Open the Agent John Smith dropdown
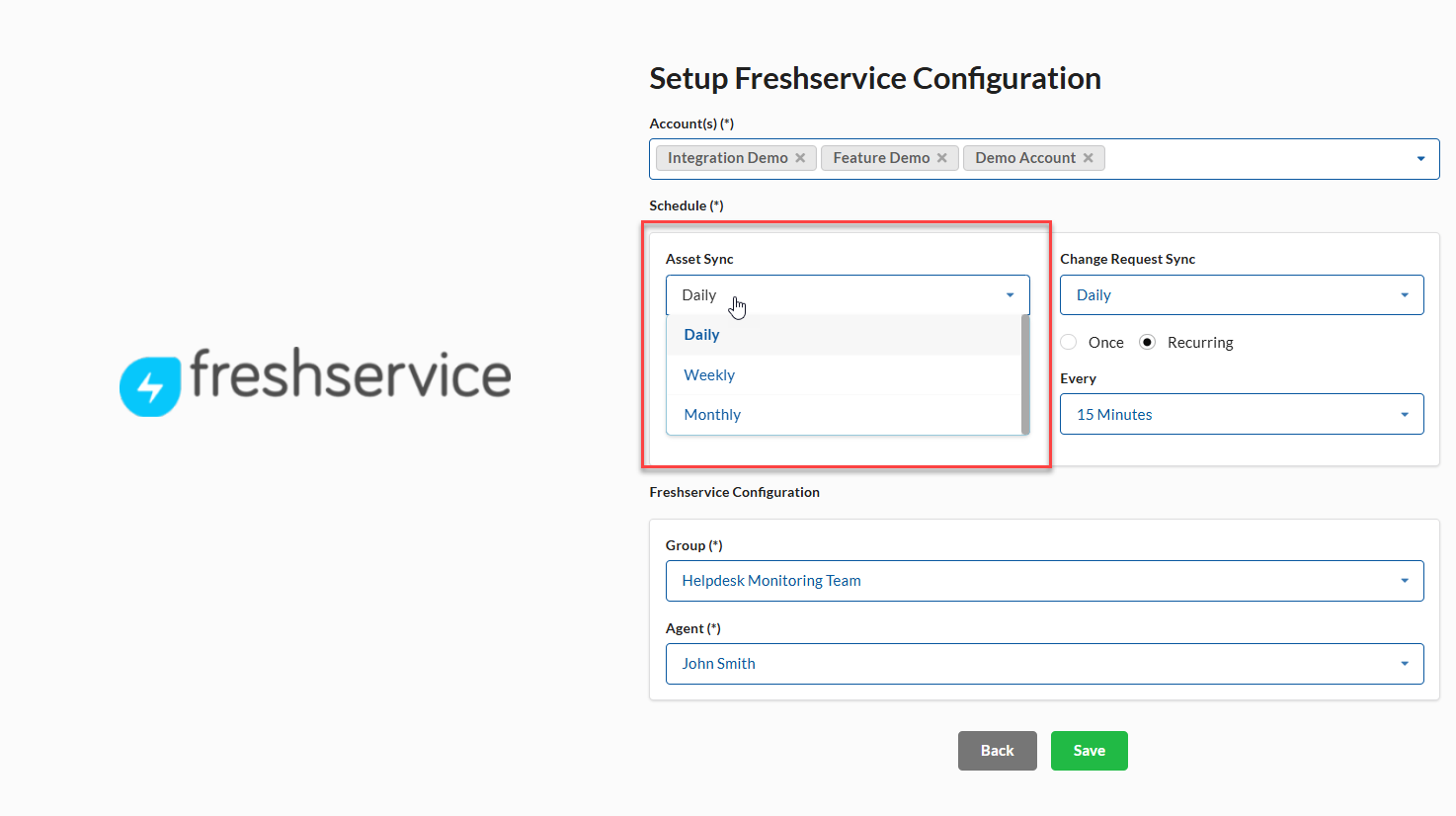Image resolution: width=1456 pixels, height=816 pixels. [1044, 664]
